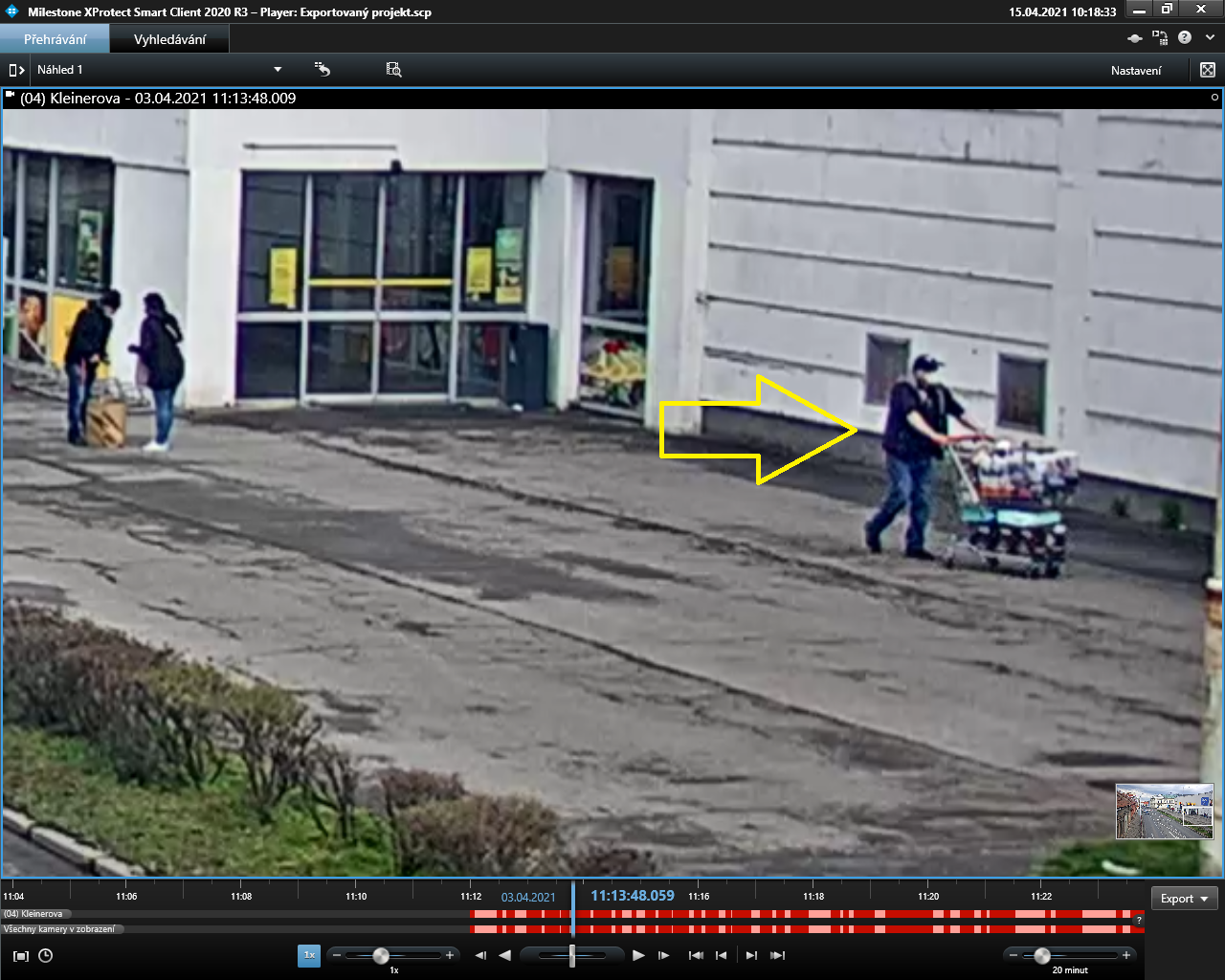Click the reload original view icon
This screenshot has width=1225, height=980.
[x=323, y=70]
